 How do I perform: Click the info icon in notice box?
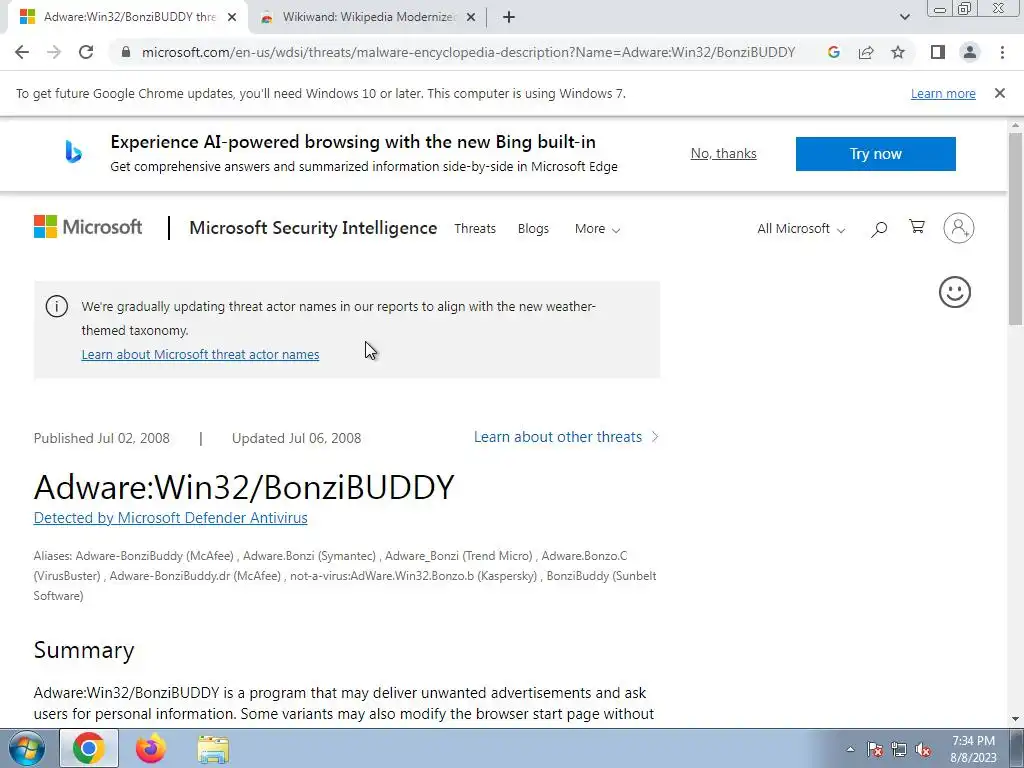tap(57, 306)
